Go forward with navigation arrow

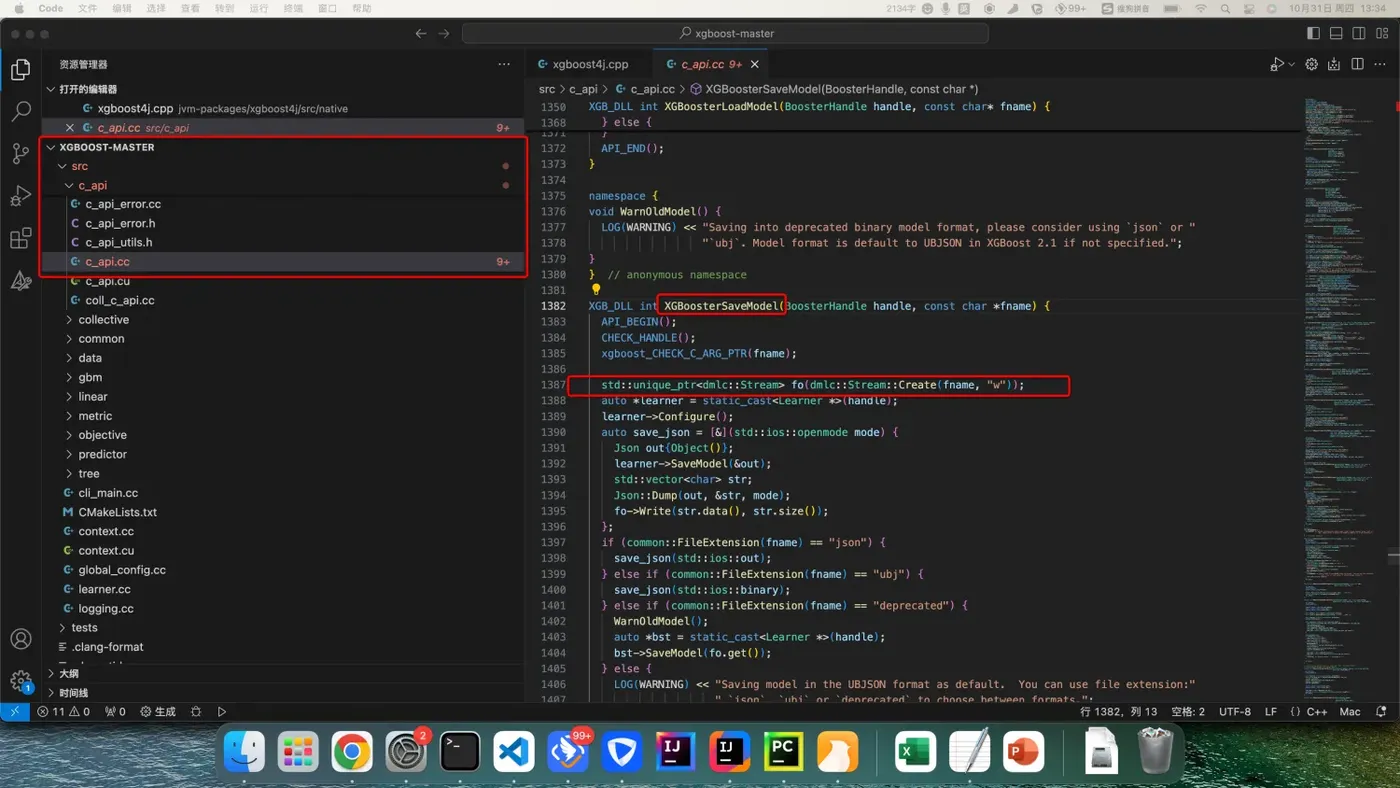point(444,33)
